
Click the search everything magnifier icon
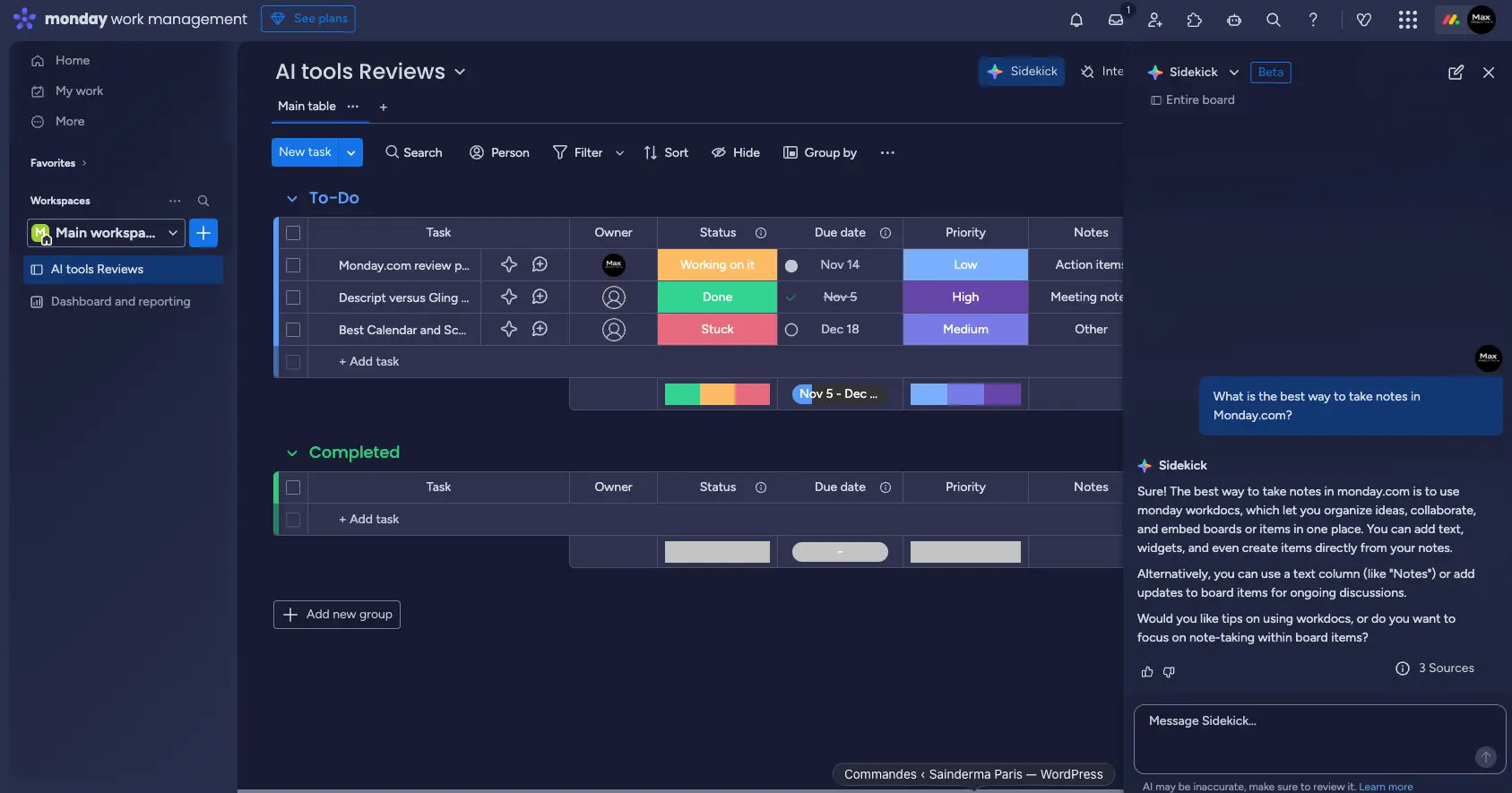(x=1274, y=20)
